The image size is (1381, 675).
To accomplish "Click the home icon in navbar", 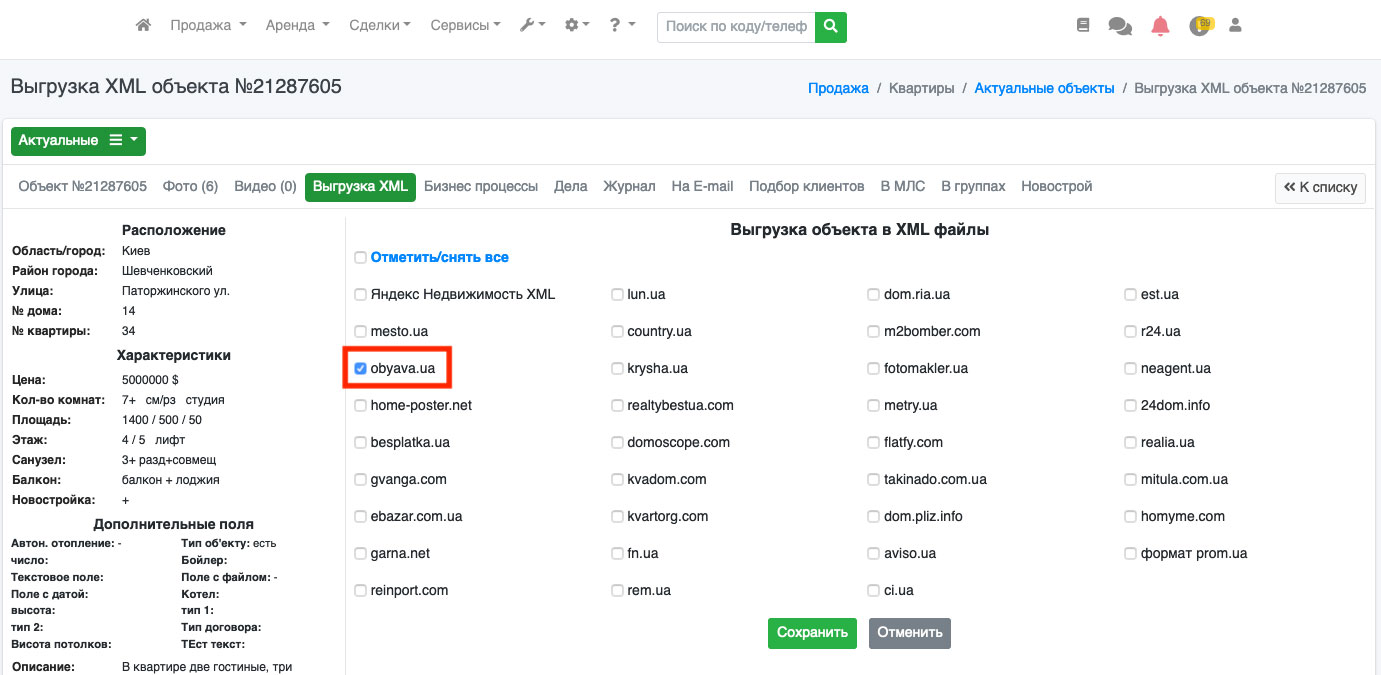I will click(143, 26).
